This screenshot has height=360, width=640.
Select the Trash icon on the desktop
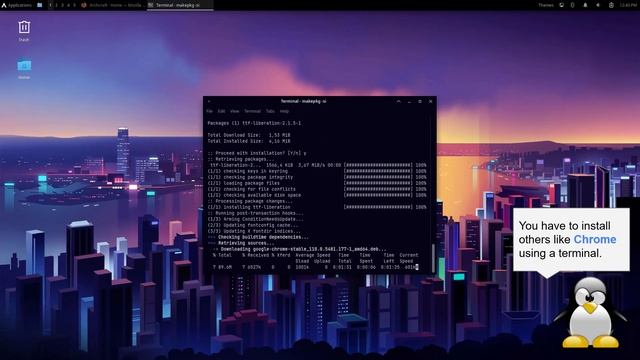pos(24,31)
